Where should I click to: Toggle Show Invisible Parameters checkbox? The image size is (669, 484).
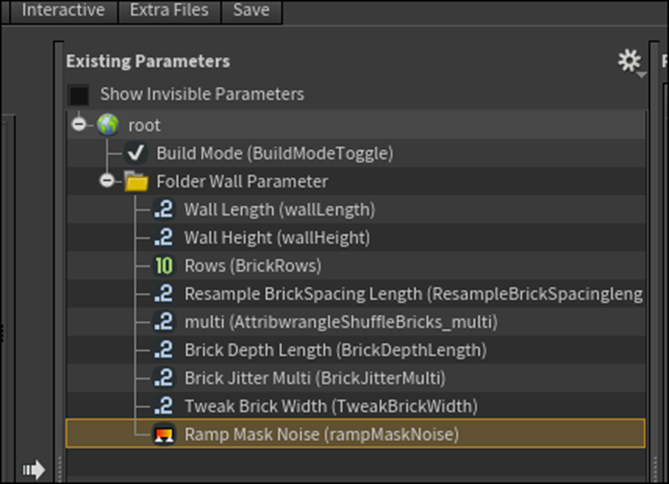pyautogui.click(x=78, y=95)
